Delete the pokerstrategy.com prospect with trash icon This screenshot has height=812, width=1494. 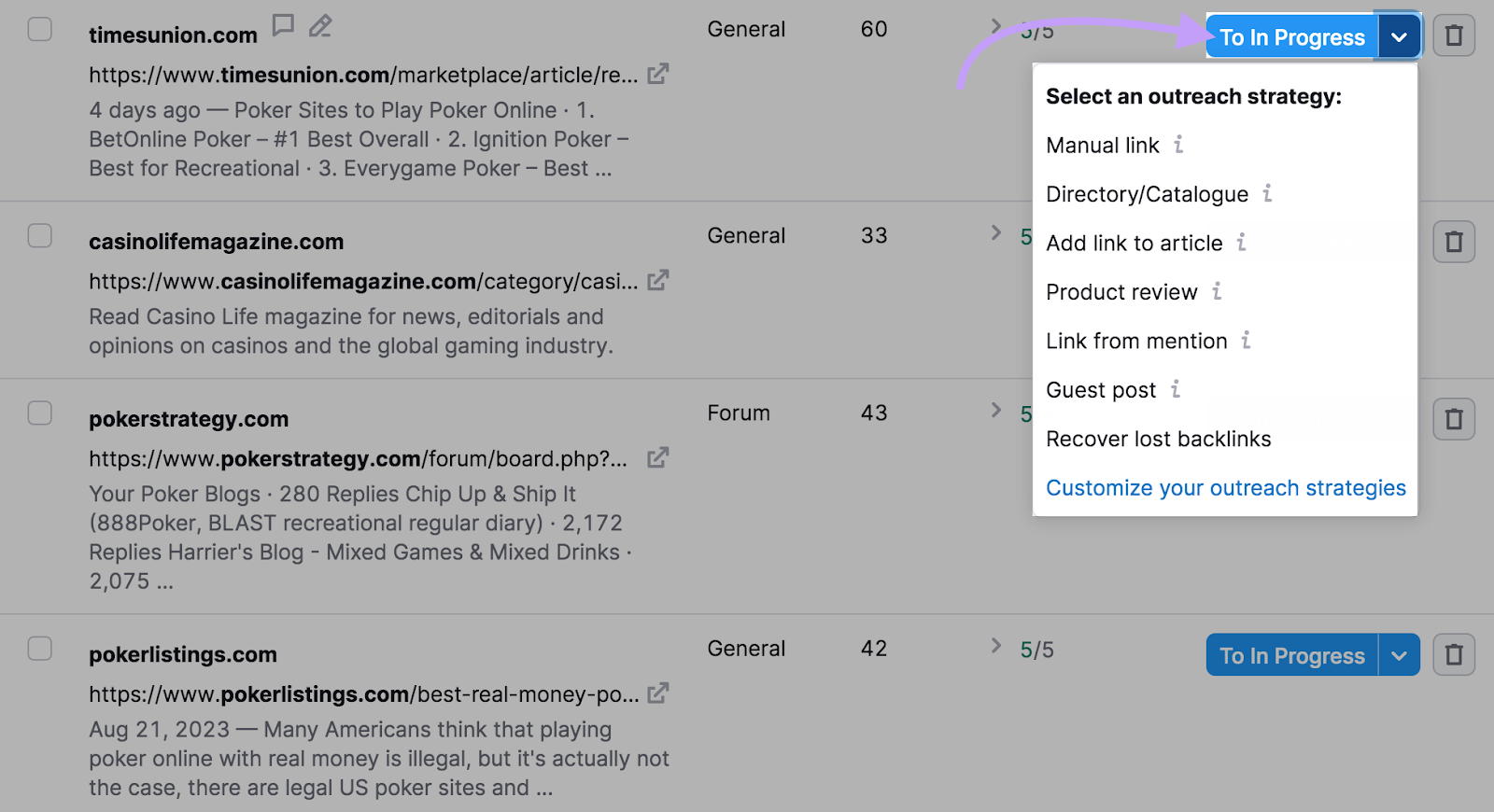pos(1454,419)
